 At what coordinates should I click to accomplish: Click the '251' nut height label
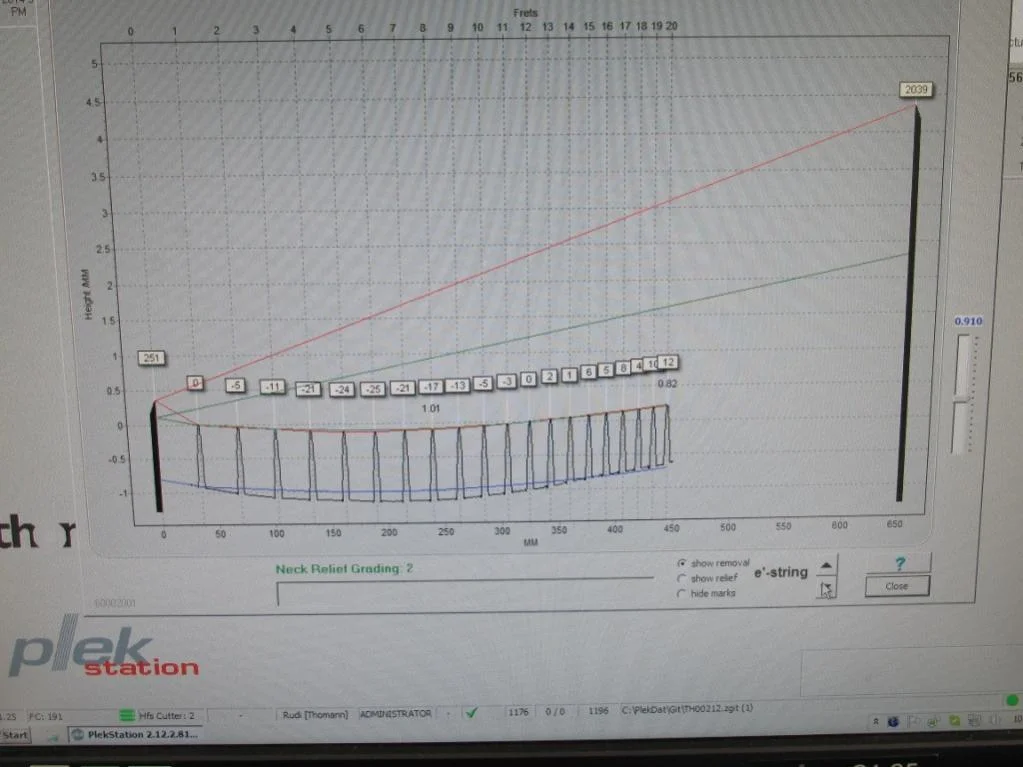click(x=151, y=358)
